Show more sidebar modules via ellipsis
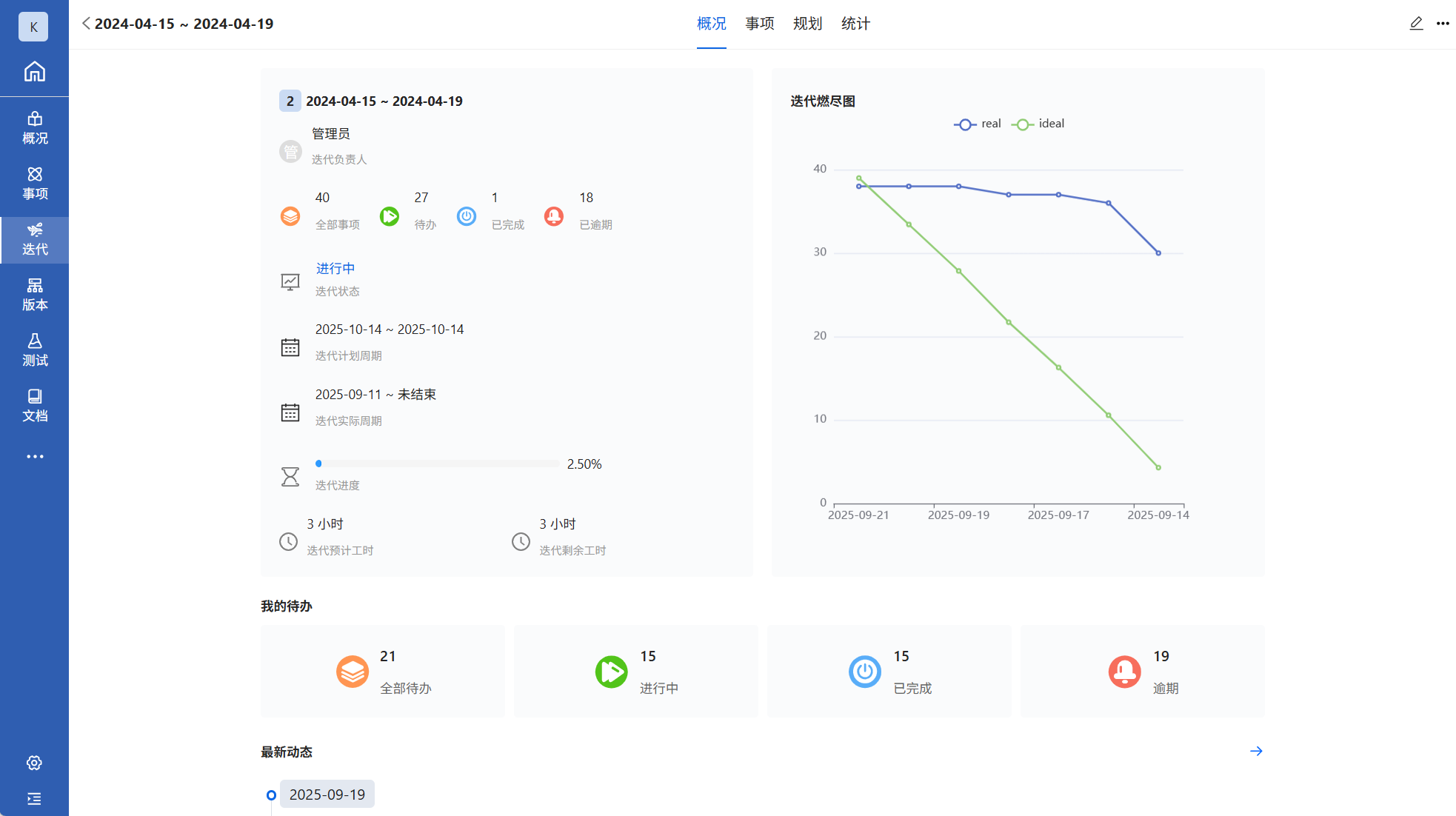The height and width of the screenshot is (816, 1456). (34, 456)
